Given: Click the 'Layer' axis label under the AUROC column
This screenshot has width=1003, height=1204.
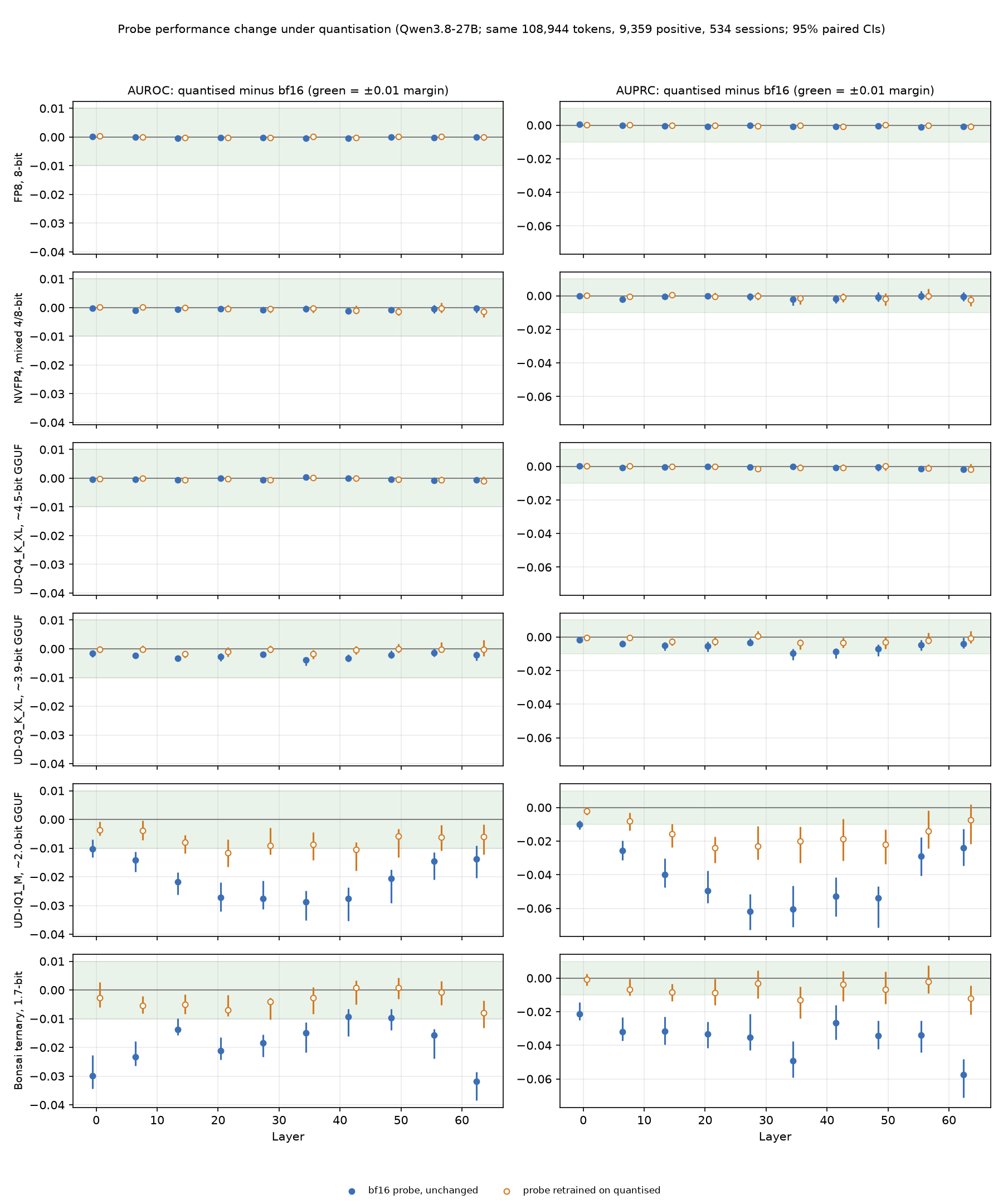Looking at the screenshot, I should (x=288, y=1137).
